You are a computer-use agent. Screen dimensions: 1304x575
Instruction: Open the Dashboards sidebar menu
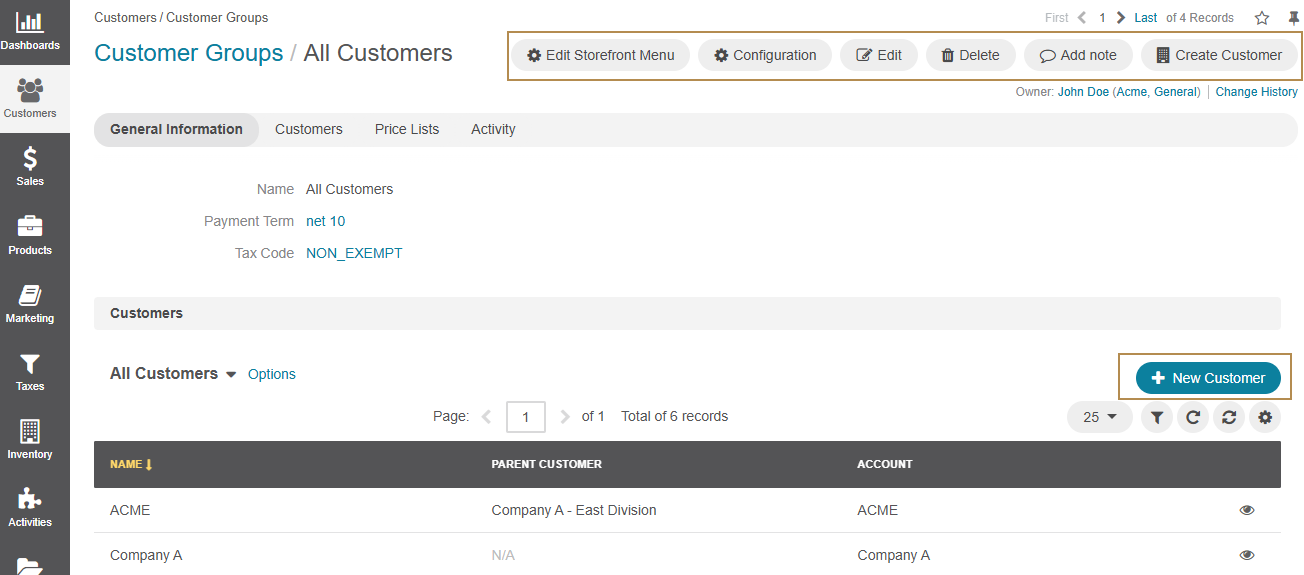tap(30, 31)
